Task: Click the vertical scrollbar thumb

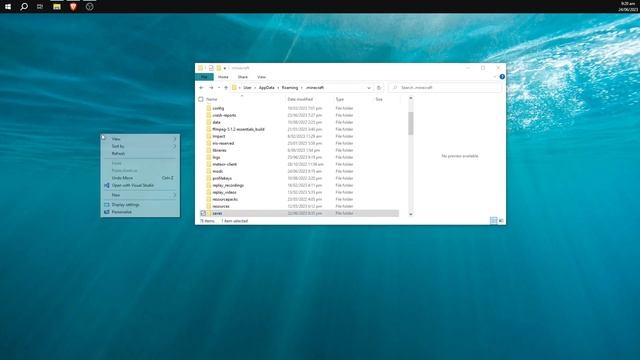Action: pos(411,123)
